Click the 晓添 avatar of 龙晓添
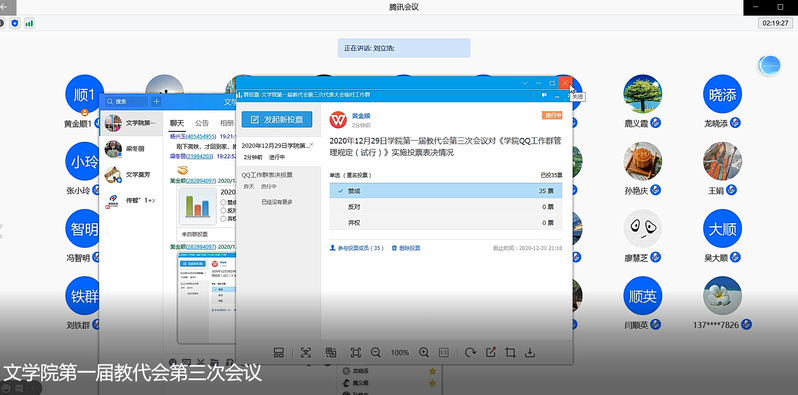Image resolution: width=798 pixels, height=395 pixels. (722, 94)
